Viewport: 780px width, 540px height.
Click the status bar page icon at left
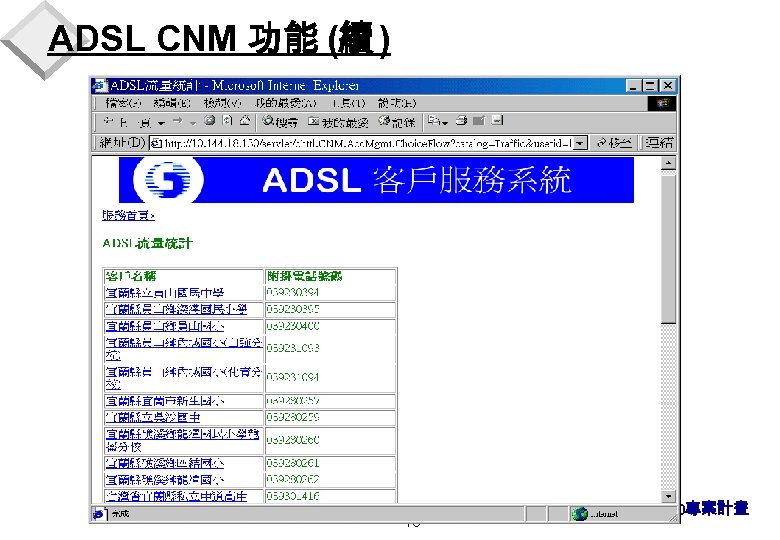pos(98,514)
